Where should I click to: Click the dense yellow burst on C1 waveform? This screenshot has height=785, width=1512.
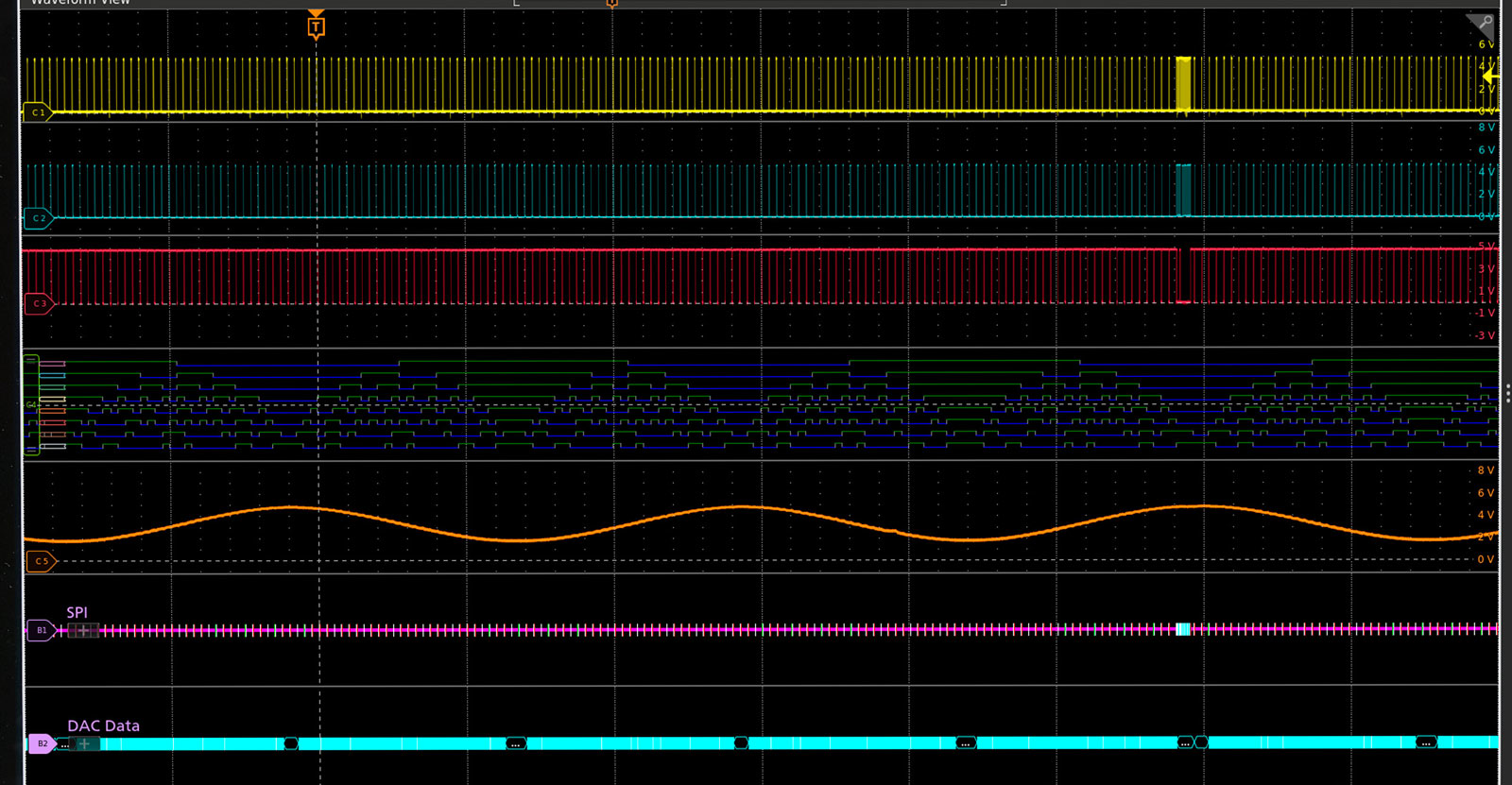[x=1184, y=85]
